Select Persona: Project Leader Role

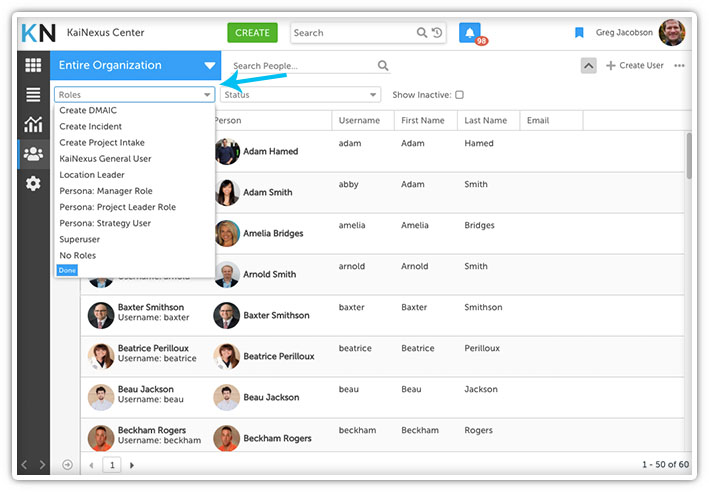[118, 207]
